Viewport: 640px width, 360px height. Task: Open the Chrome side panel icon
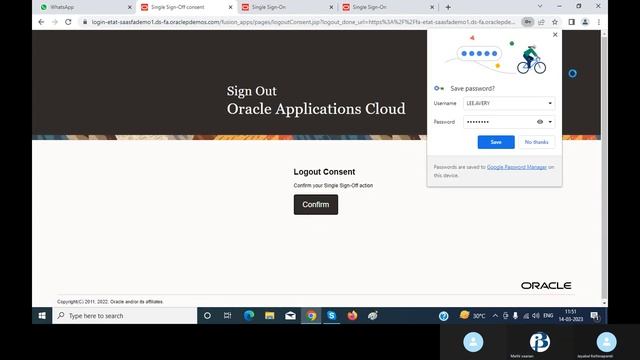(571, 22)
